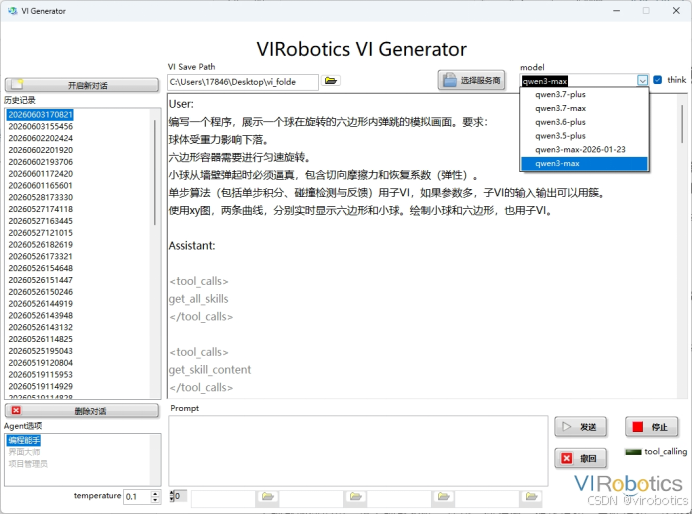Start new conversation with 开启新对话 button
Screen dimensions: 693x514
82,85
